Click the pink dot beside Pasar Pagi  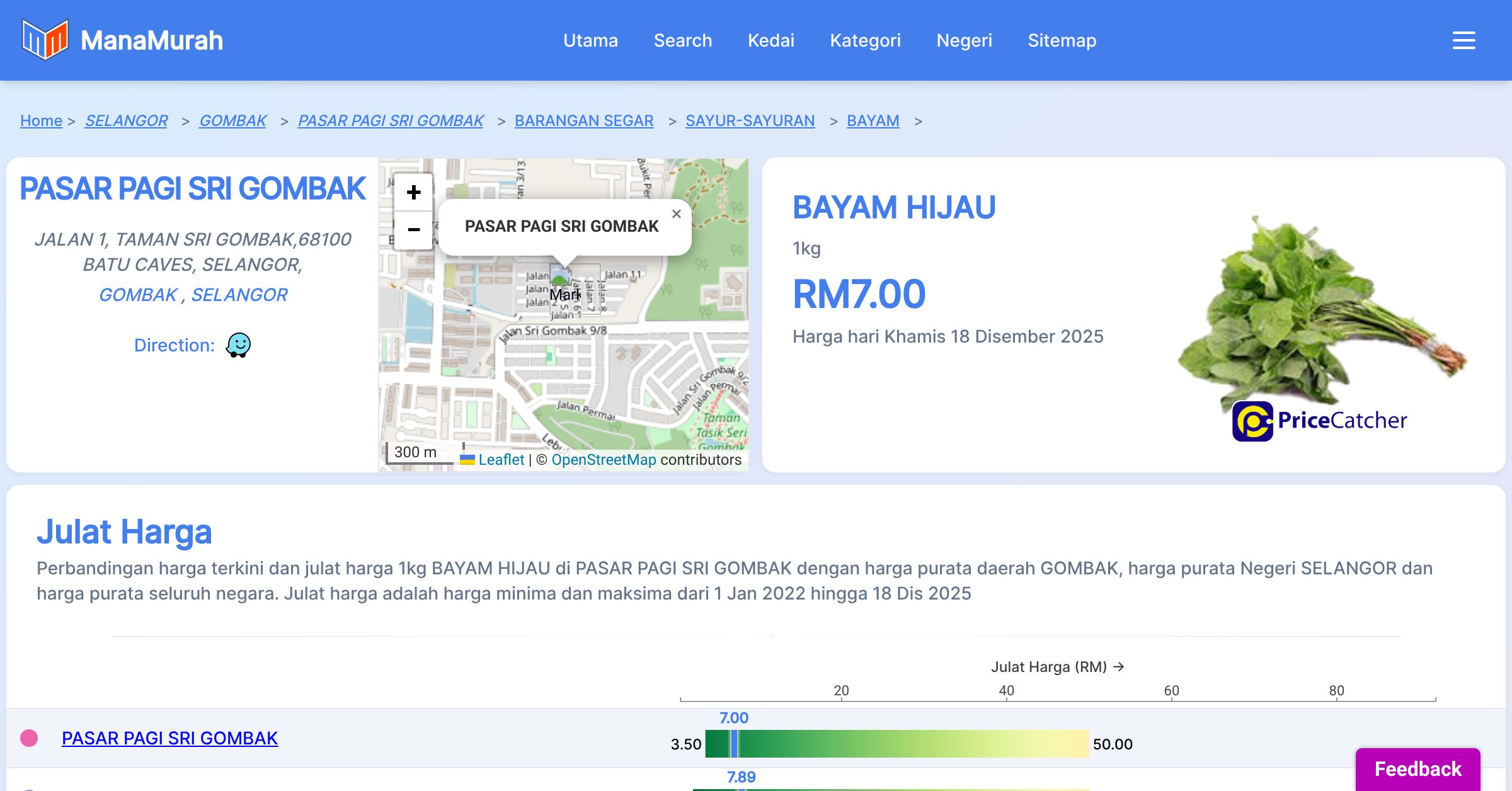click(29, 738)
